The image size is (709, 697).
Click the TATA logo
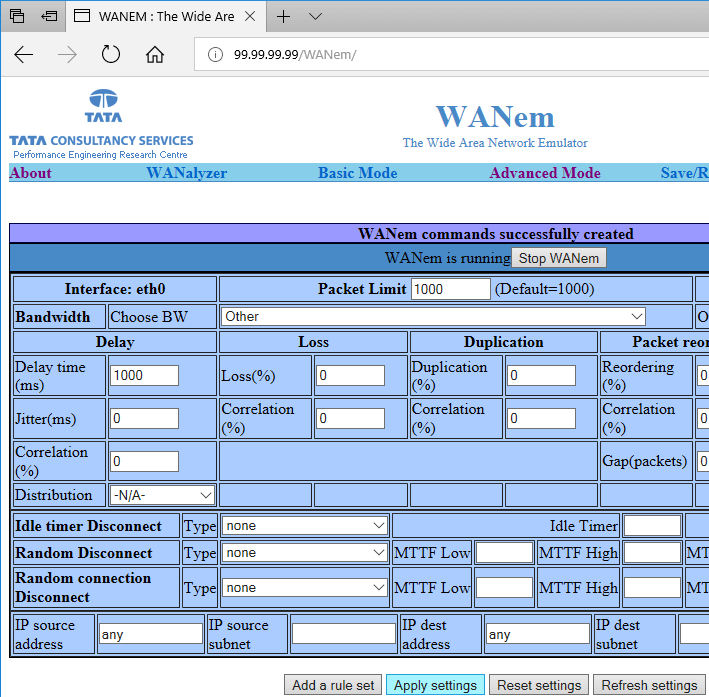click(x=104, y=106)
